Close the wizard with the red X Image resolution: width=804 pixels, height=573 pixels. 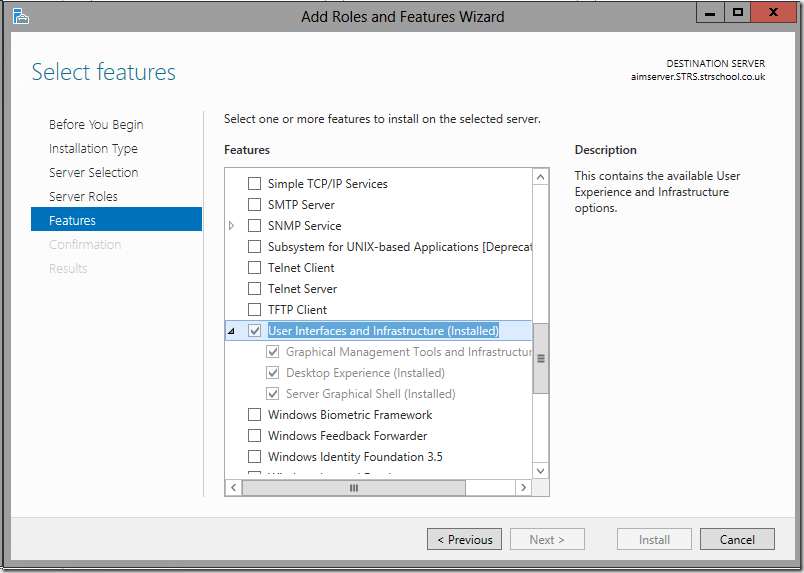click(773, 13)
